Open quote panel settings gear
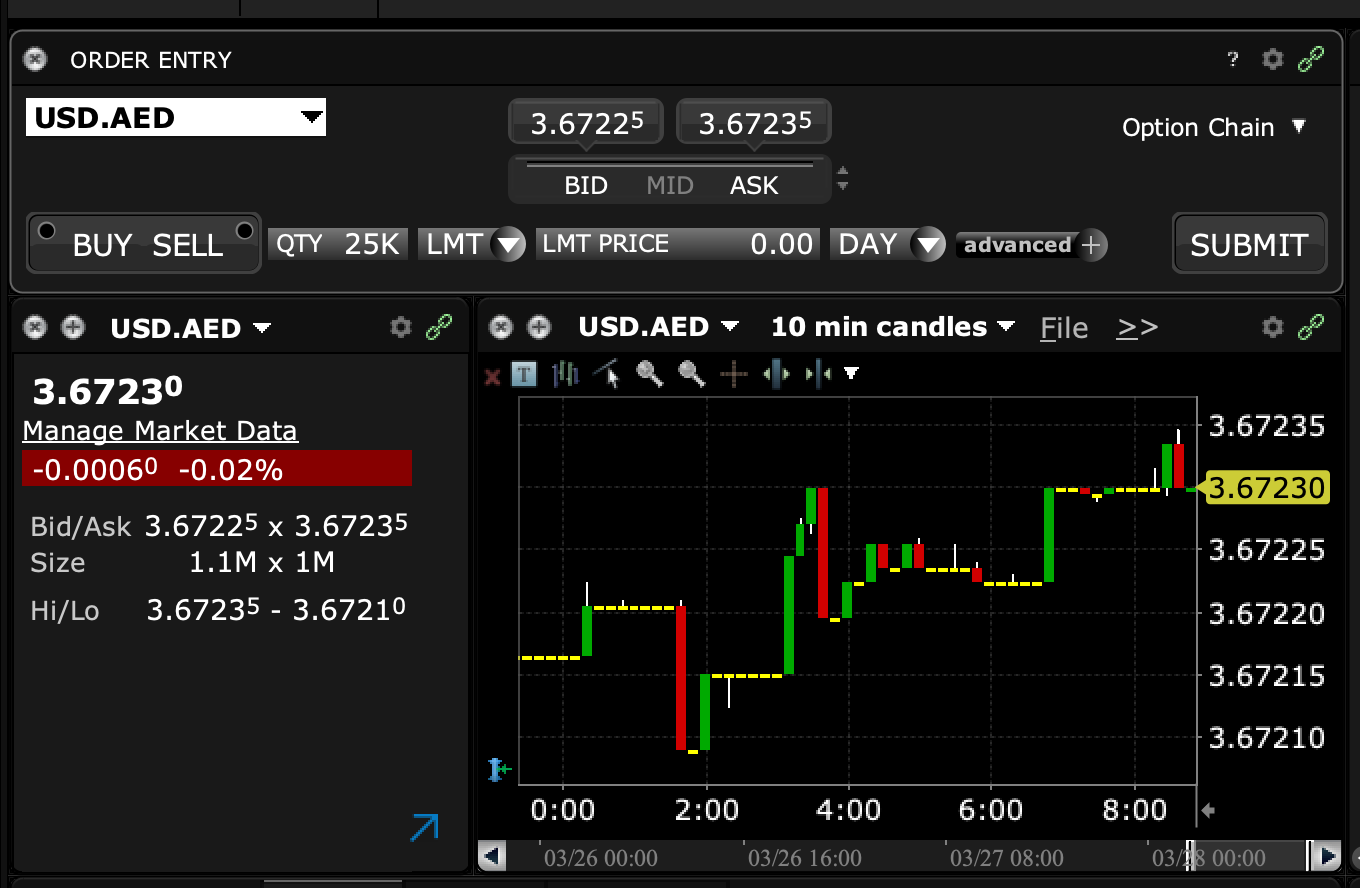 click(x=401, y=327)
